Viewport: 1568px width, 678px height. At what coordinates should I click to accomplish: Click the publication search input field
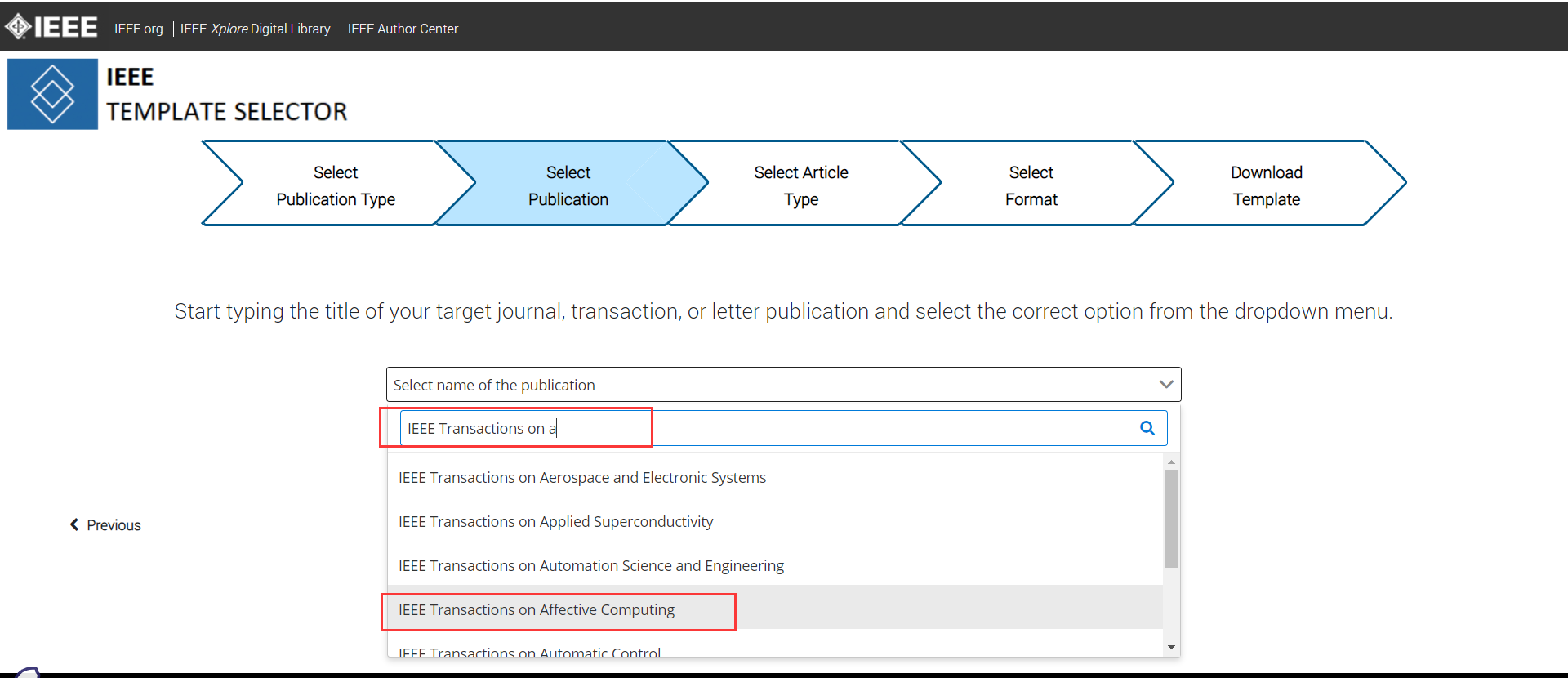[x=783, y=428]
